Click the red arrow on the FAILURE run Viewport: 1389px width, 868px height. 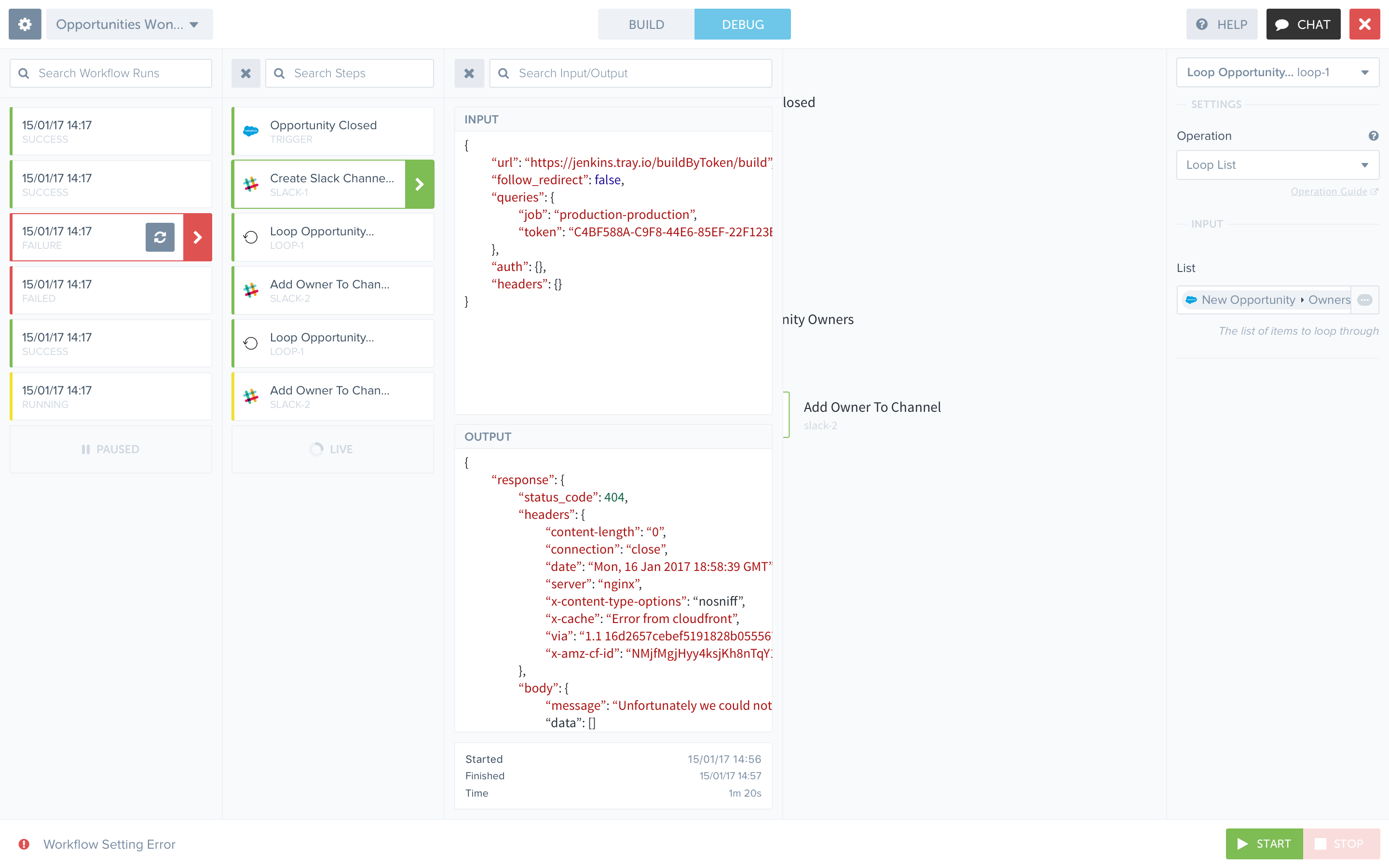coord(197,237)
